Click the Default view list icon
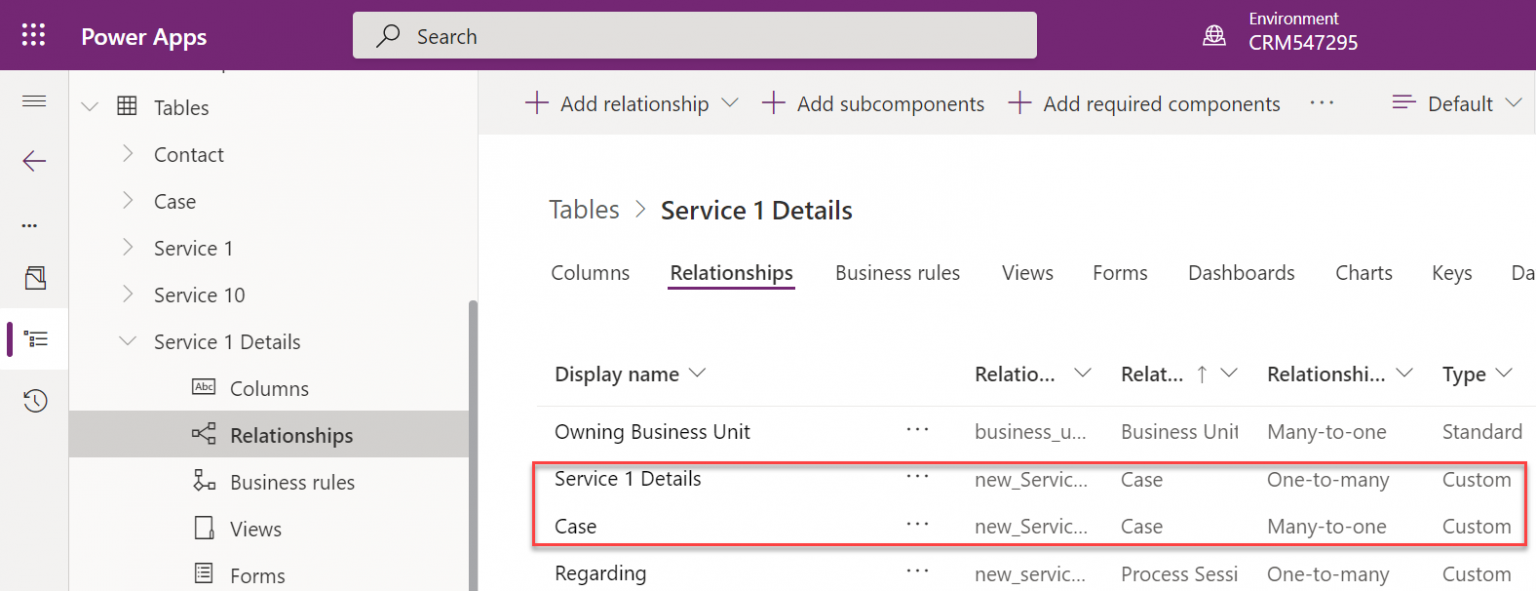Screen dimensions: 1536x591 coord(1404,103)
